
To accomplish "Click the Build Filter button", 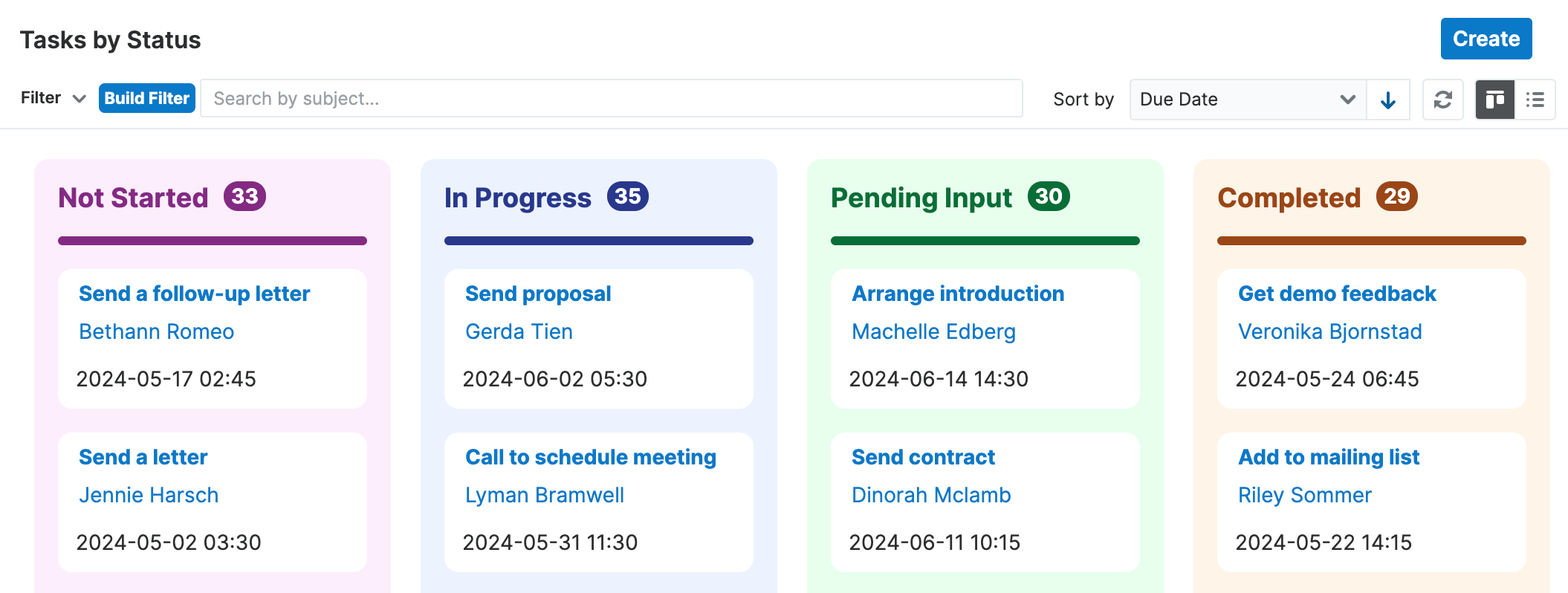I will click(x=147, y=98).
